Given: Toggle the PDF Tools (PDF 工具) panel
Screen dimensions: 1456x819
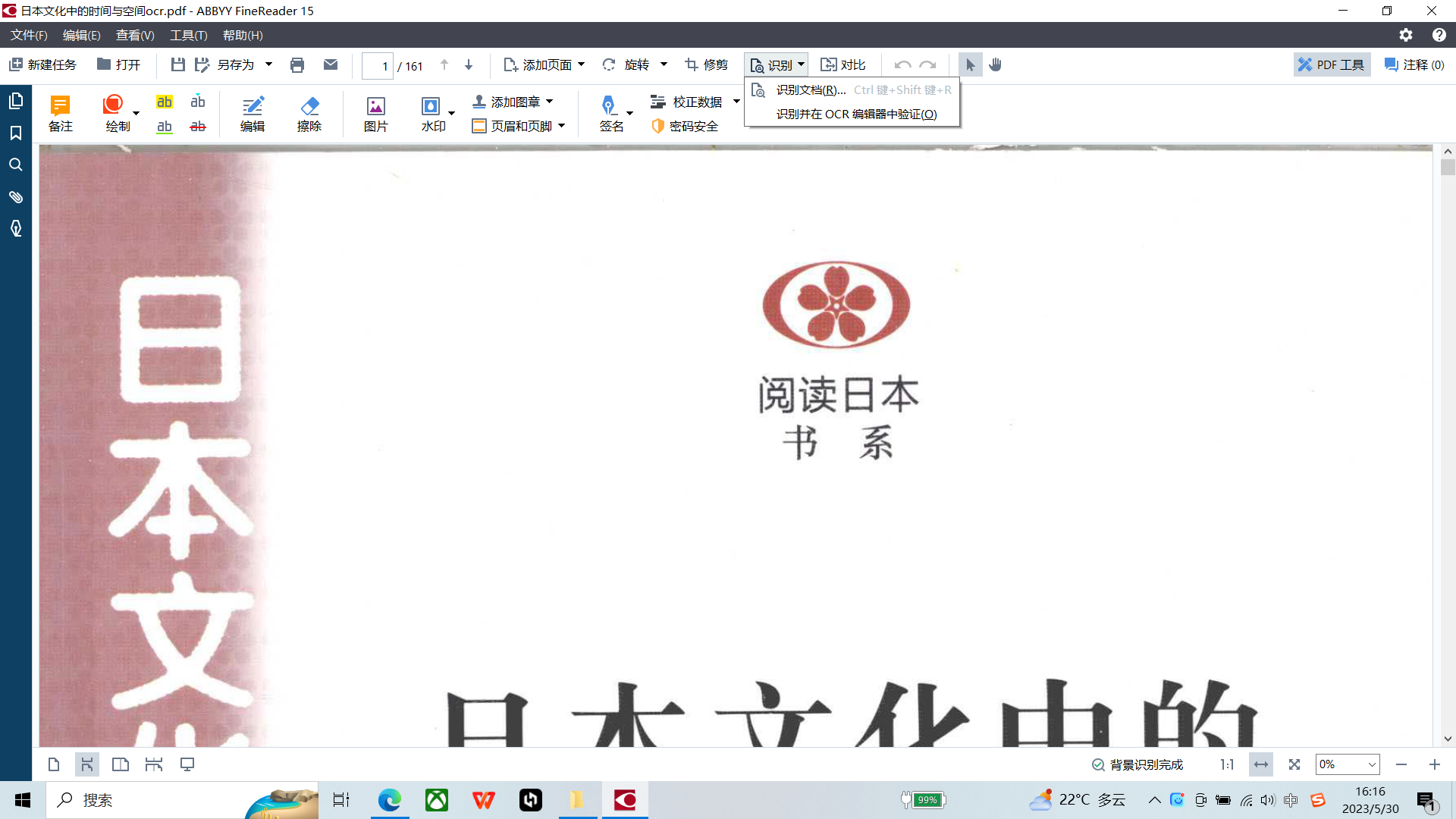Looking at the screenshot, I should click(x=1332, y=65).
